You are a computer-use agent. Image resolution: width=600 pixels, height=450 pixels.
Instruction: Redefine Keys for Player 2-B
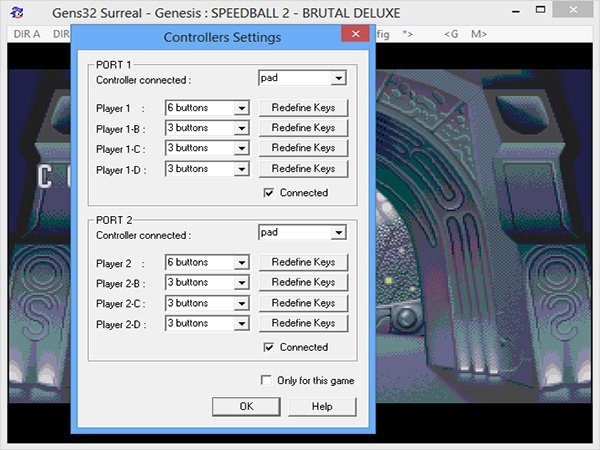pyautogui.click(x=303, y=282)
